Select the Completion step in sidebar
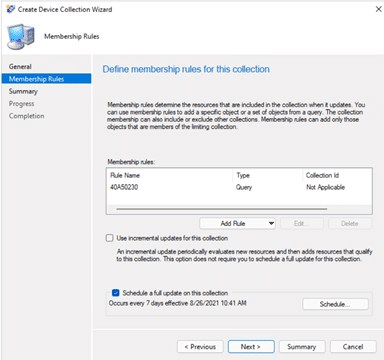Viewport: 384px width, 360px height. tap(27, 116)
